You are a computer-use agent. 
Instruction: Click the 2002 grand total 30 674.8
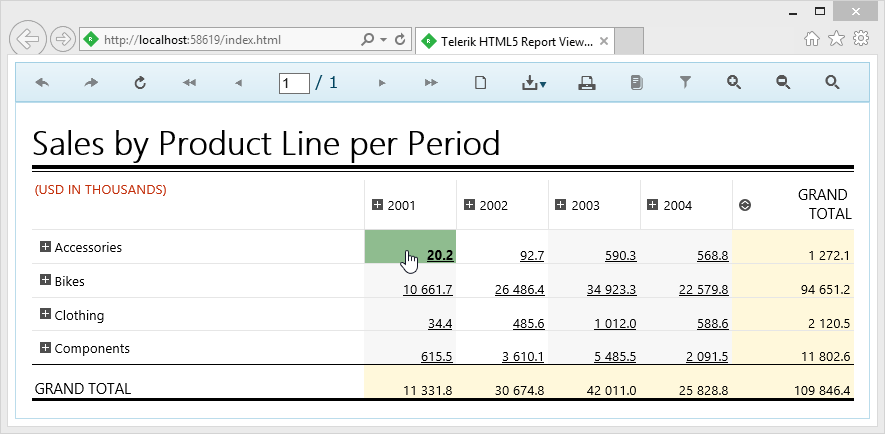[520, 390]
